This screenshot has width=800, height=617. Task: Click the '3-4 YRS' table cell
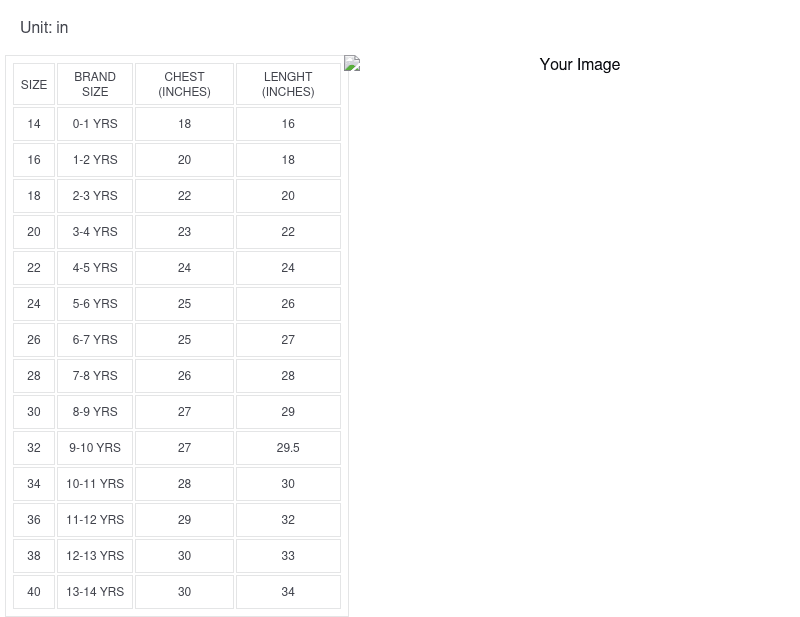[95, 232]
